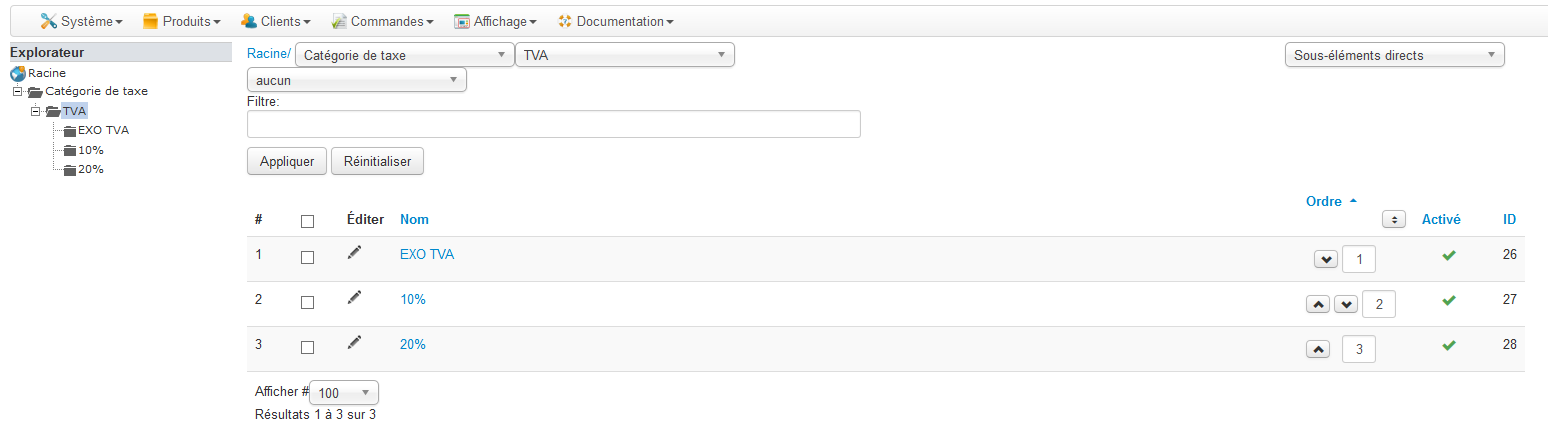This screenshot has height=433, width=1548.
Task: Open the Sous-éléments directs dropdown
Action: (x=1394, y=55)
